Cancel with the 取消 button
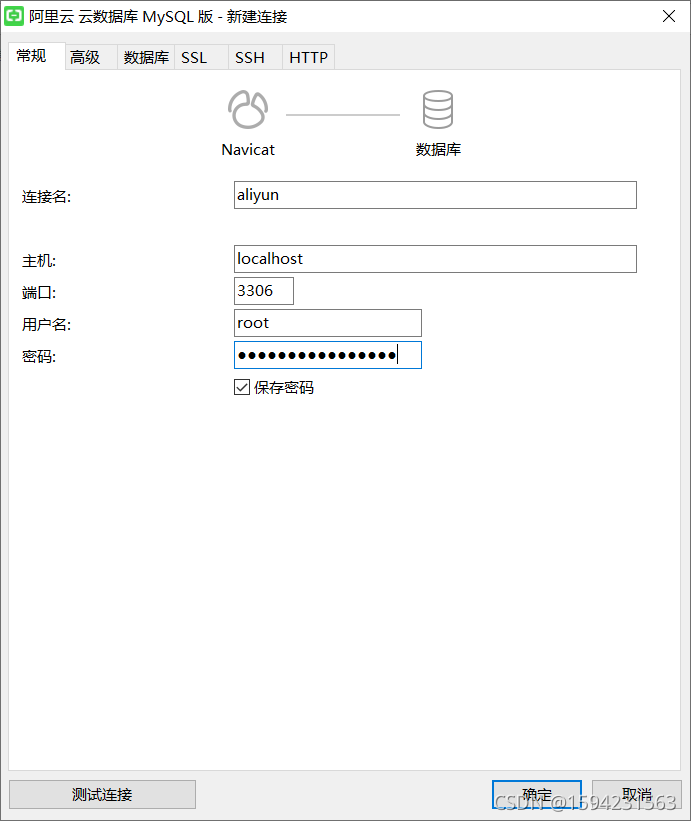This screenshot has width=691, height=821. [637, 794]
